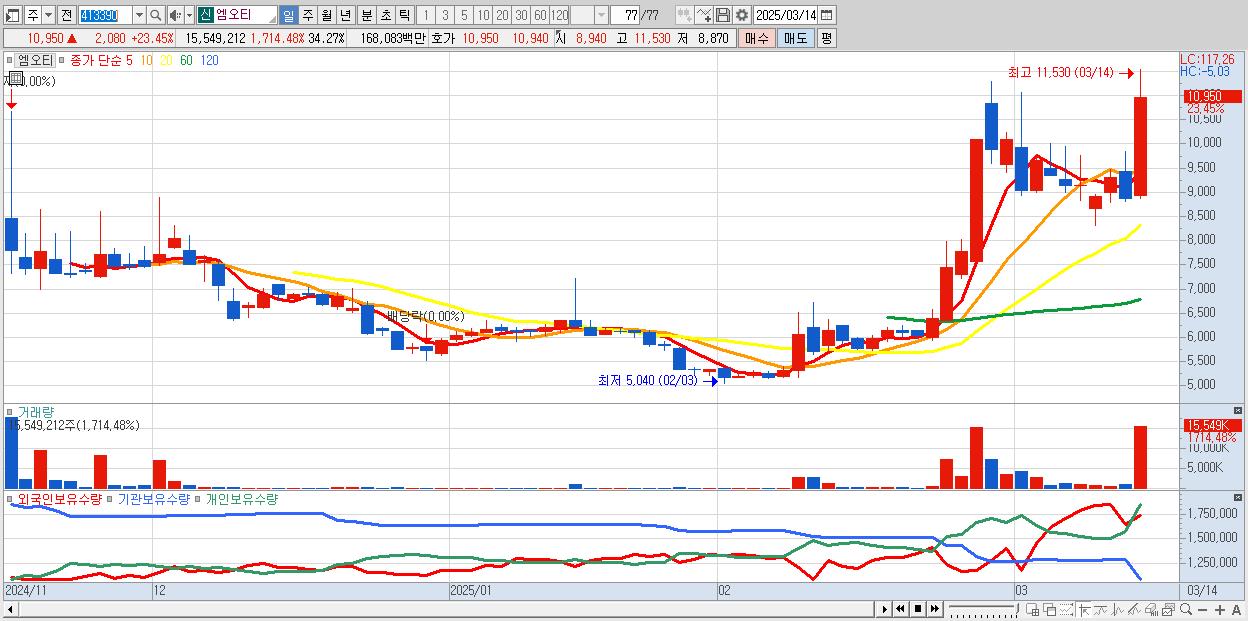Choose the 120 interval button

[x=560, y=15]
